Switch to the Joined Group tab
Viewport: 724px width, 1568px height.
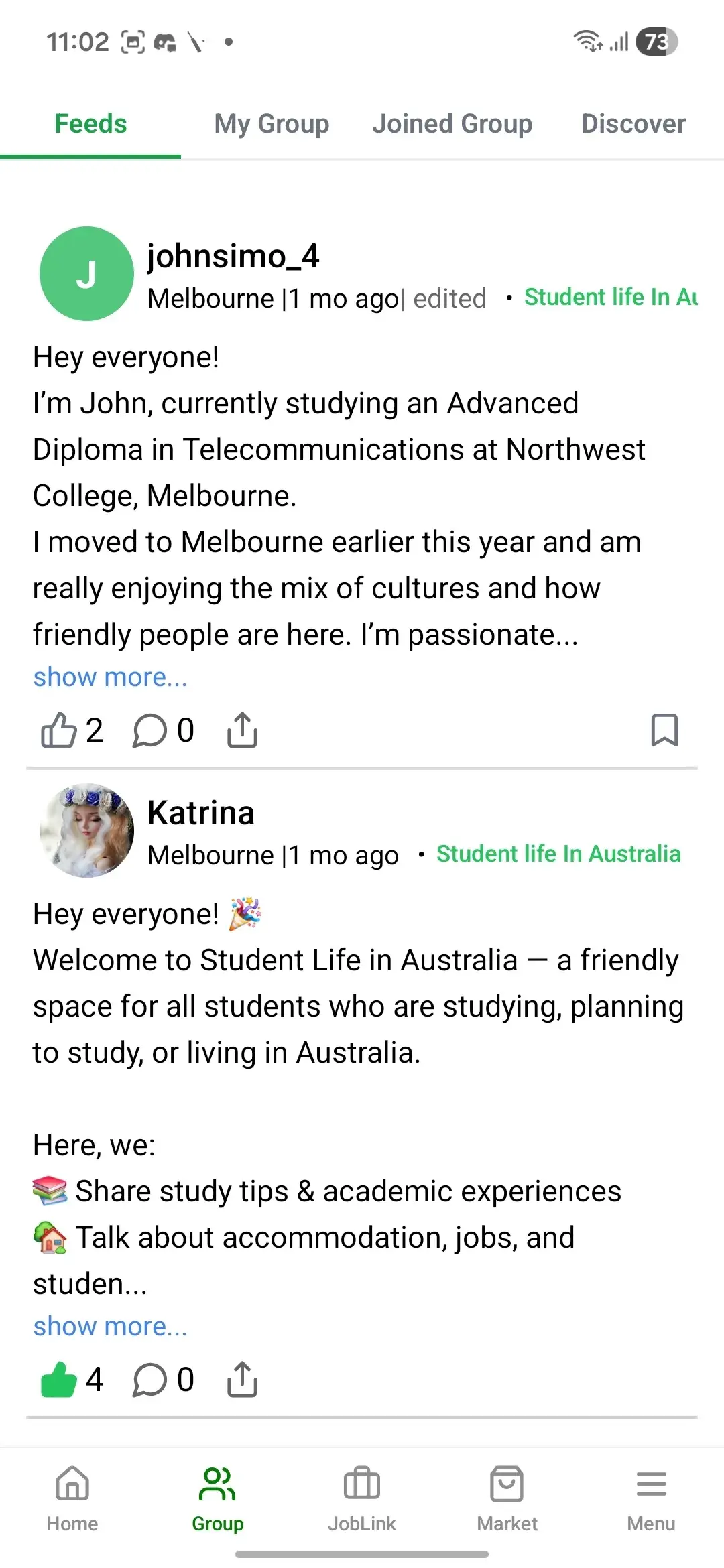click(452, 124)
